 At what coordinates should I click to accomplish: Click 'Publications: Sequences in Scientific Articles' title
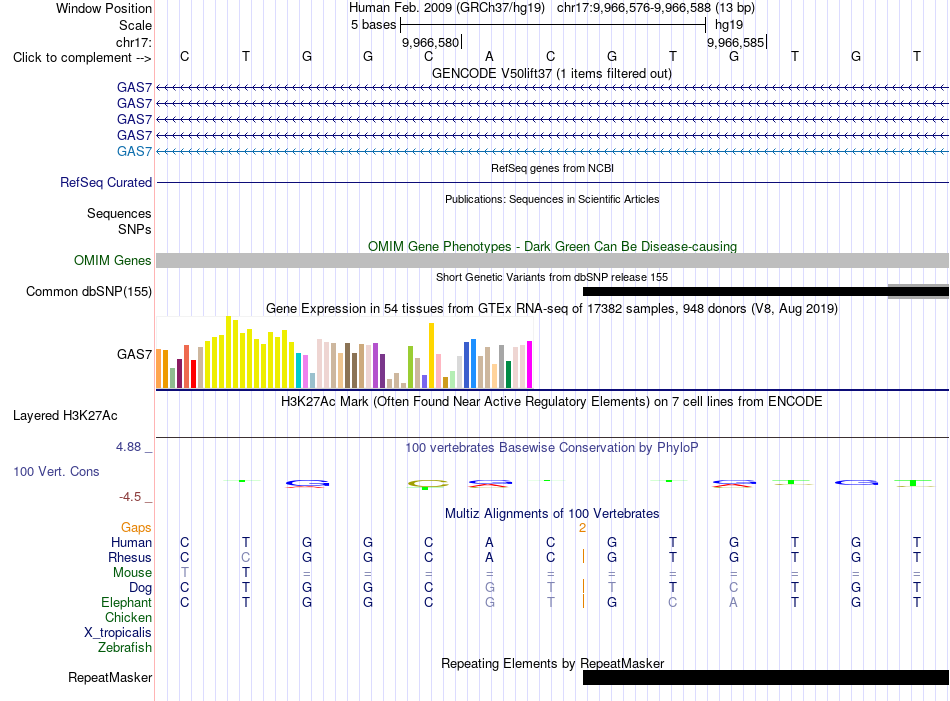coord(552,199)
